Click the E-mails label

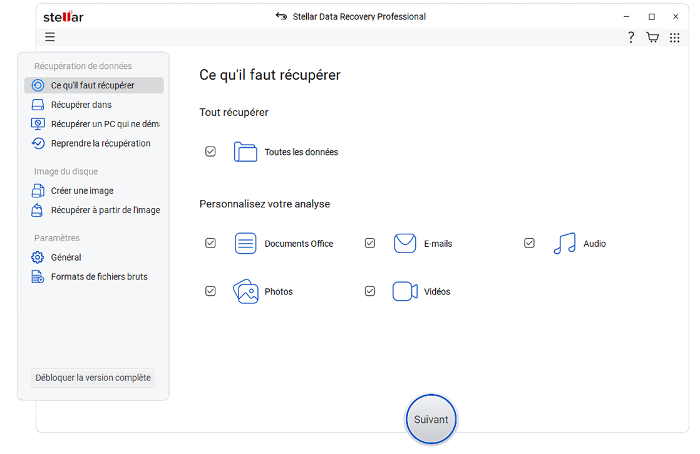pos(438,244)
